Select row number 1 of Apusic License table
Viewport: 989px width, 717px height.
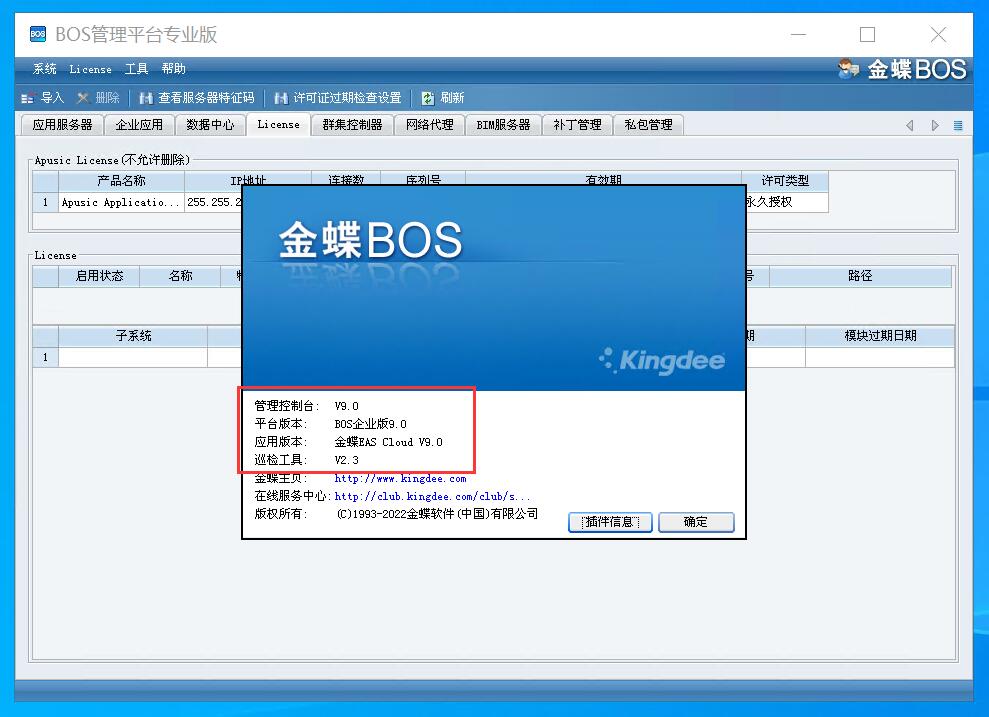pyautogui.click(x=45, y=202)
